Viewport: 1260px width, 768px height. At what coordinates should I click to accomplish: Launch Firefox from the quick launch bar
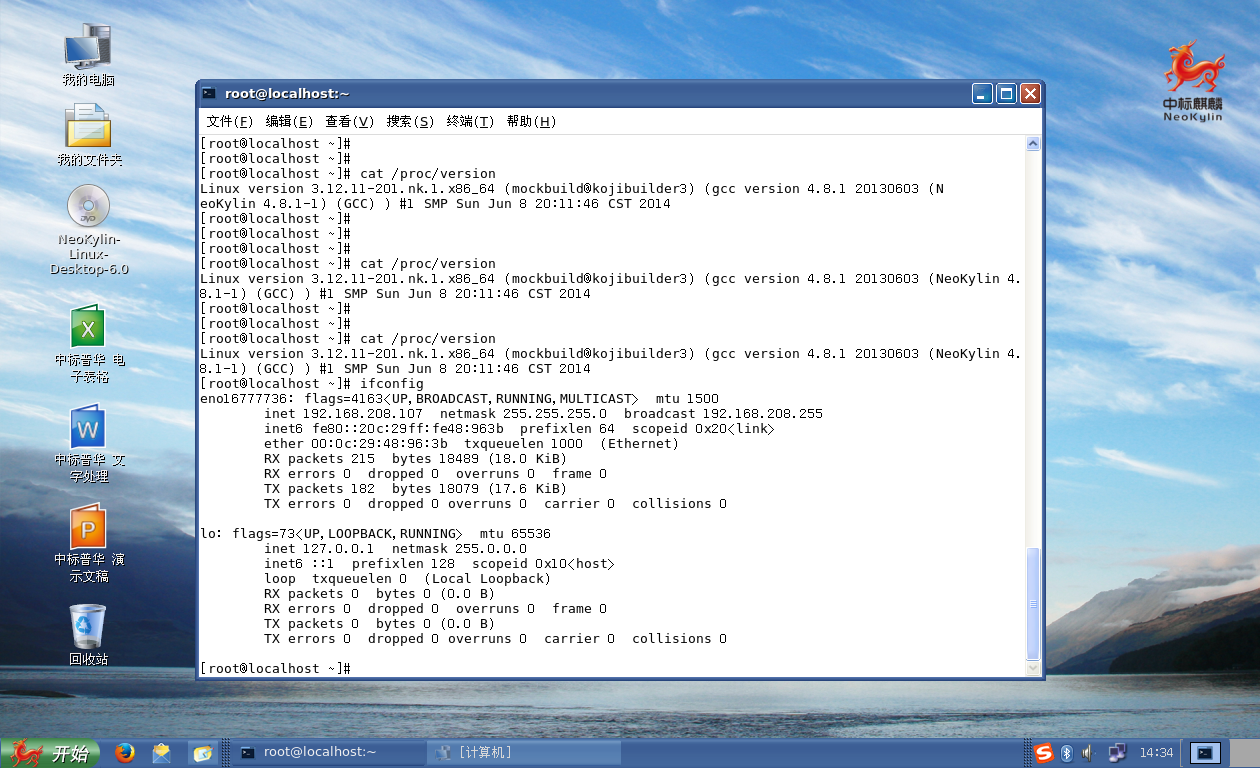124,753
